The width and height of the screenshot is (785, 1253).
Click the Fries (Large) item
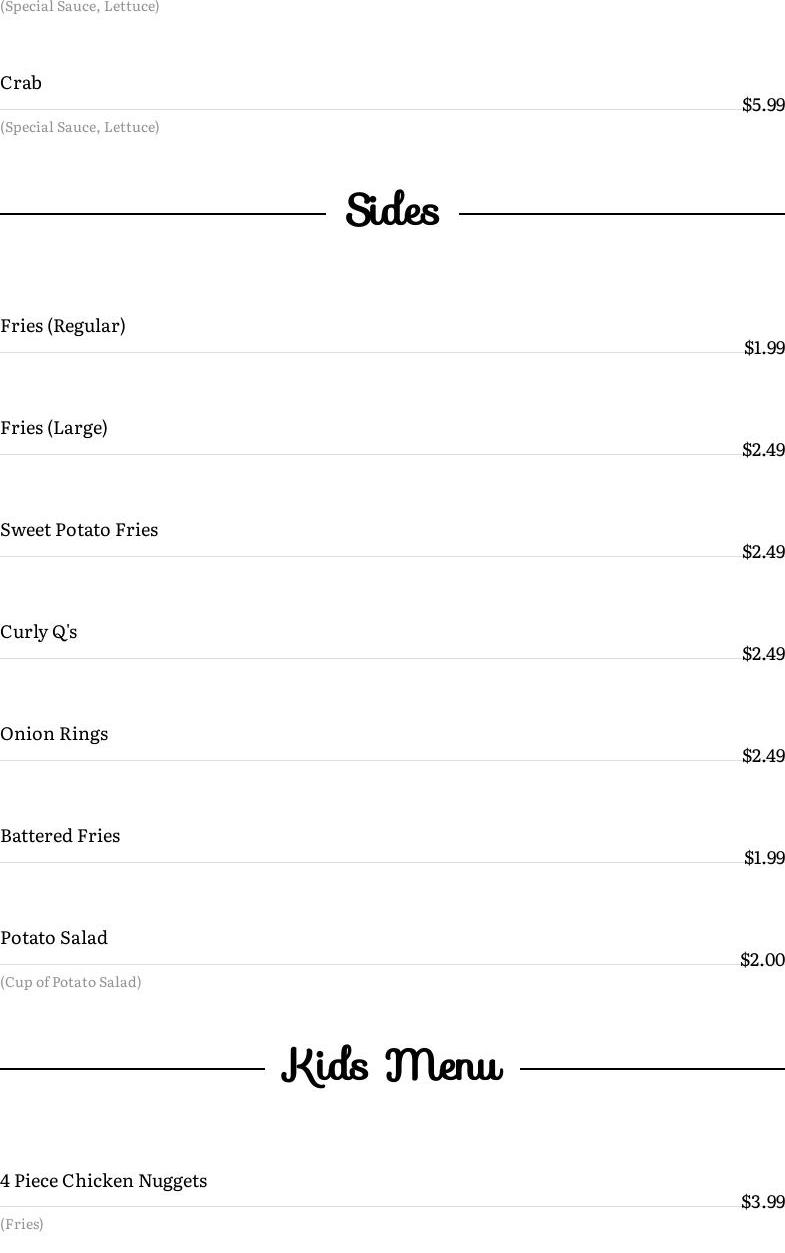[x=54, y=428]
